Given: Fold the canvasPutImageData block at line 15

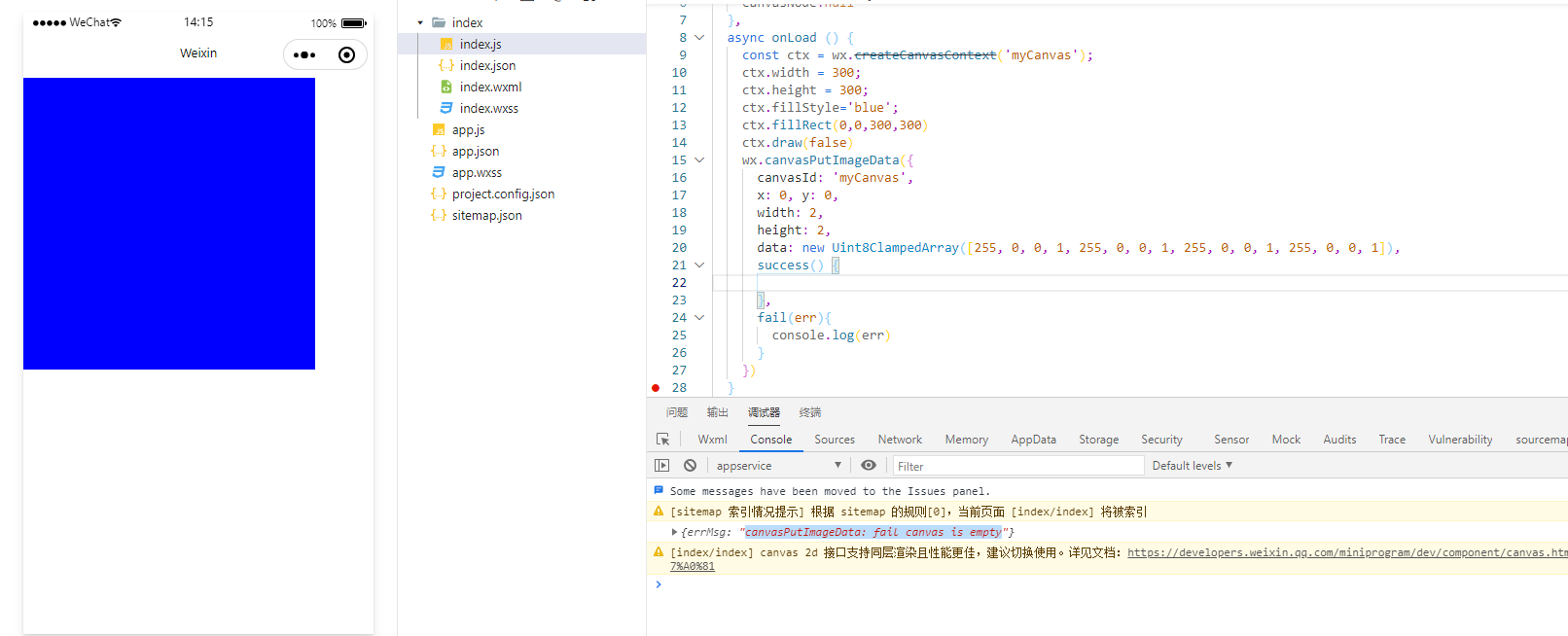Looking at the screenshot, I should [699, 160].
